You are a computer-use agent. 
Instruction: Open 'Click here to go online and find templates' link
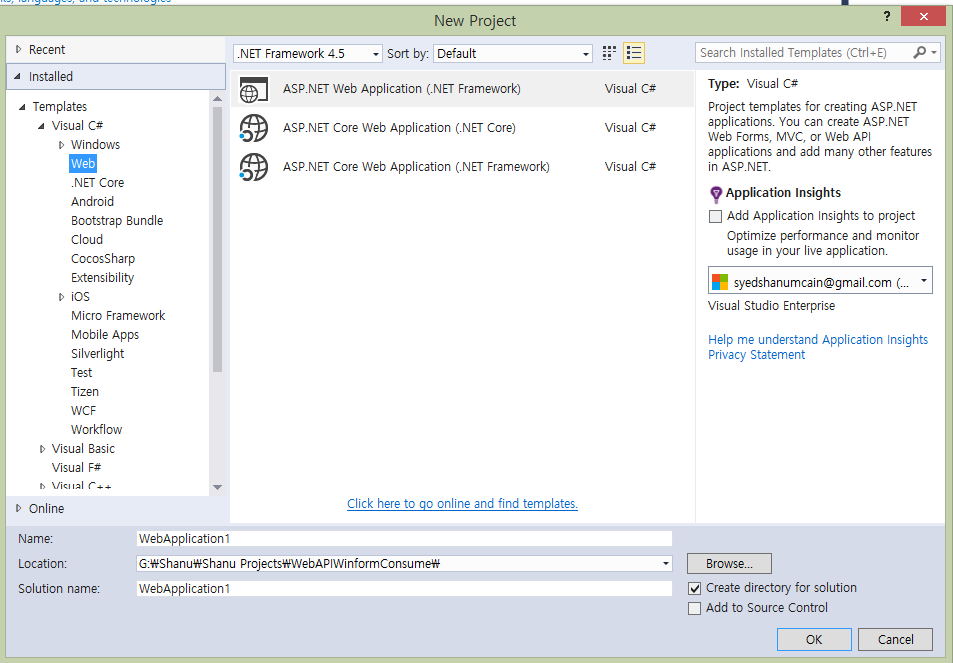point(462,504)
